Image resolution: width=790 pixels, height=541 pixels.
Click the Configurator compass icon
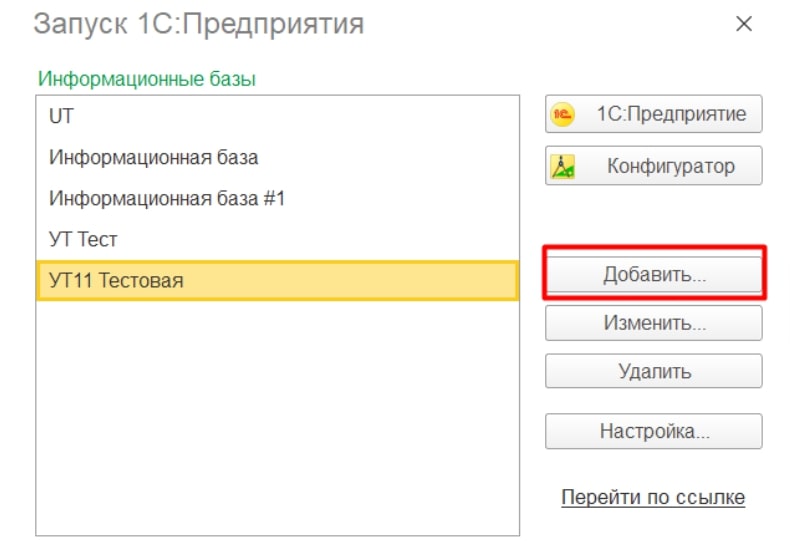562,166
